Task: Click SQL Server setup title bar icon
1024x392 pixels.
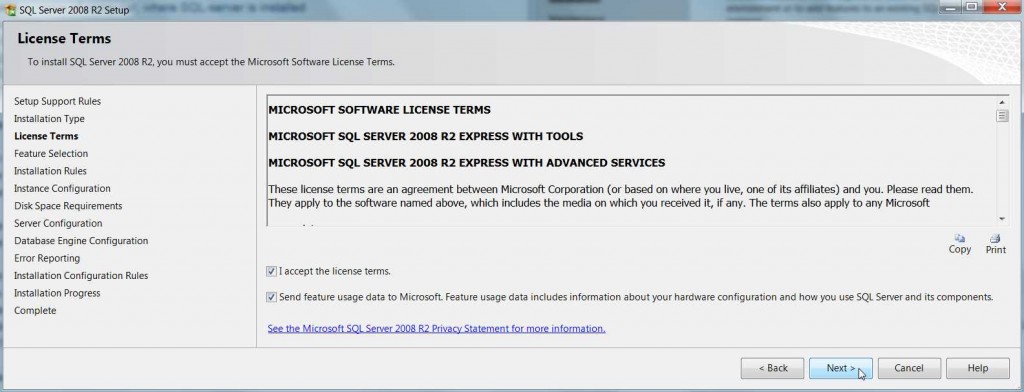Action: (x=10, y=10)
